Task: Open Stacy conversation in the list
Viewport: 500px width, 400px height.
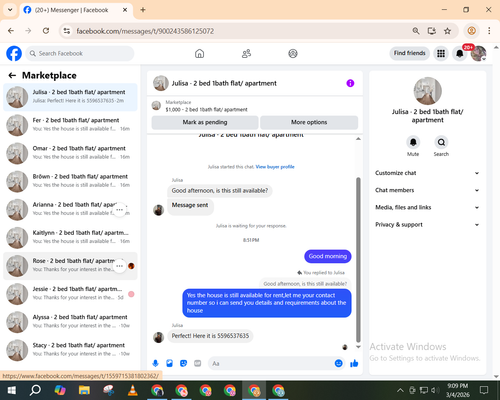Action: tap(70, 350)
